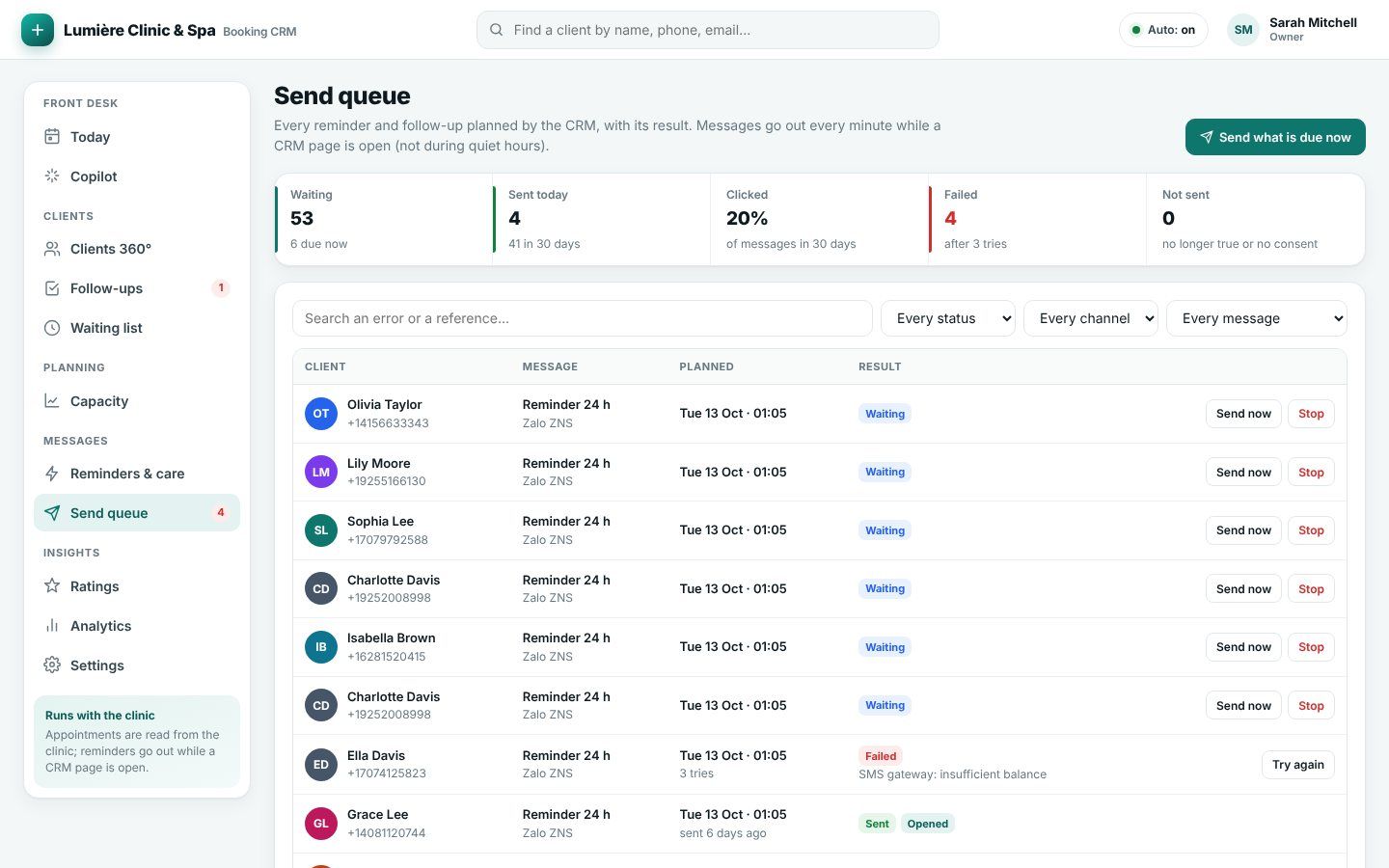Click Send what is due now
The width and height of the screenshot is (1389, 868).
[1275, 137]
